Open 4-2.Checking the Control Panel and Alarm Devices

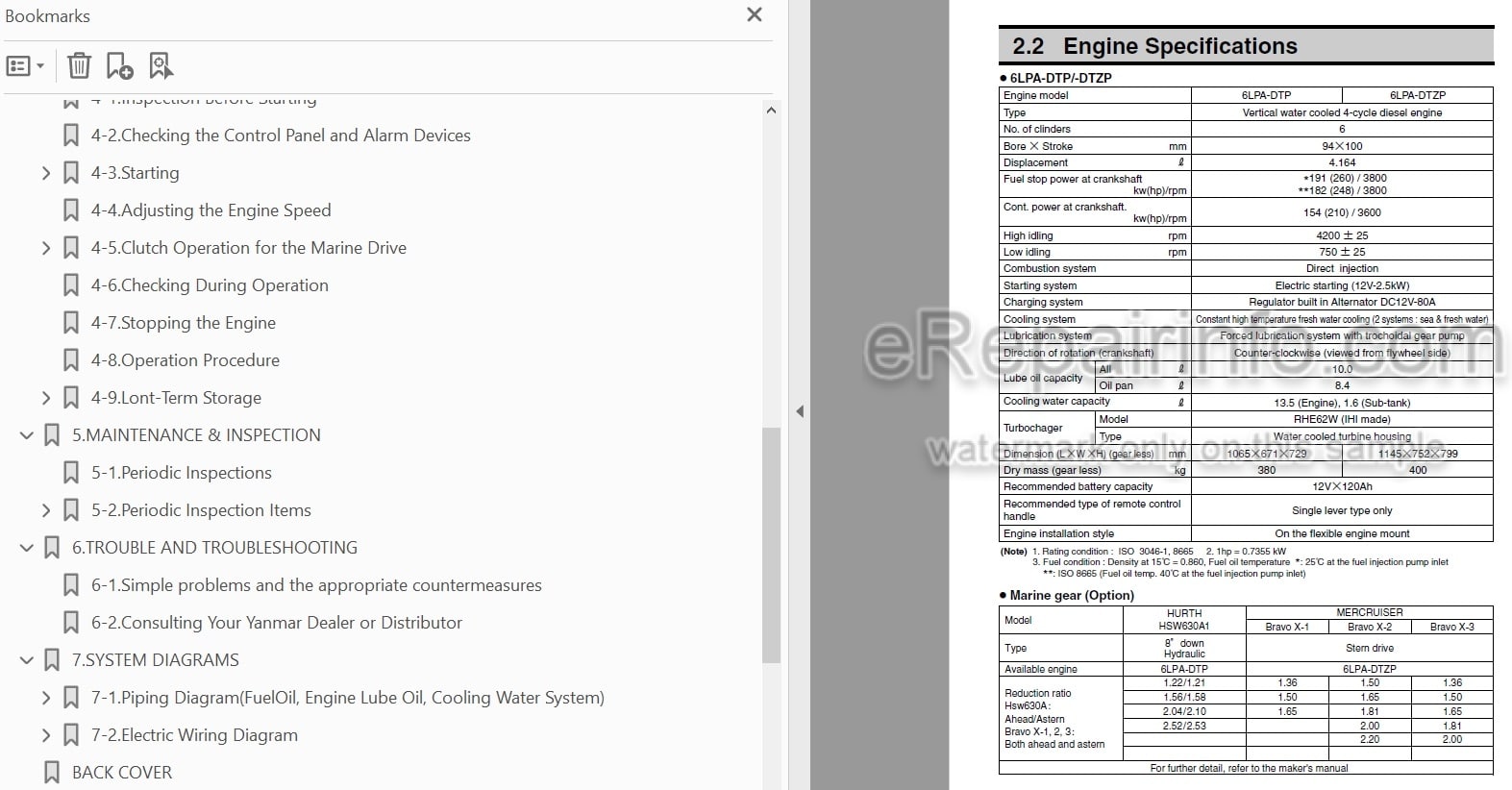point(281,136)
